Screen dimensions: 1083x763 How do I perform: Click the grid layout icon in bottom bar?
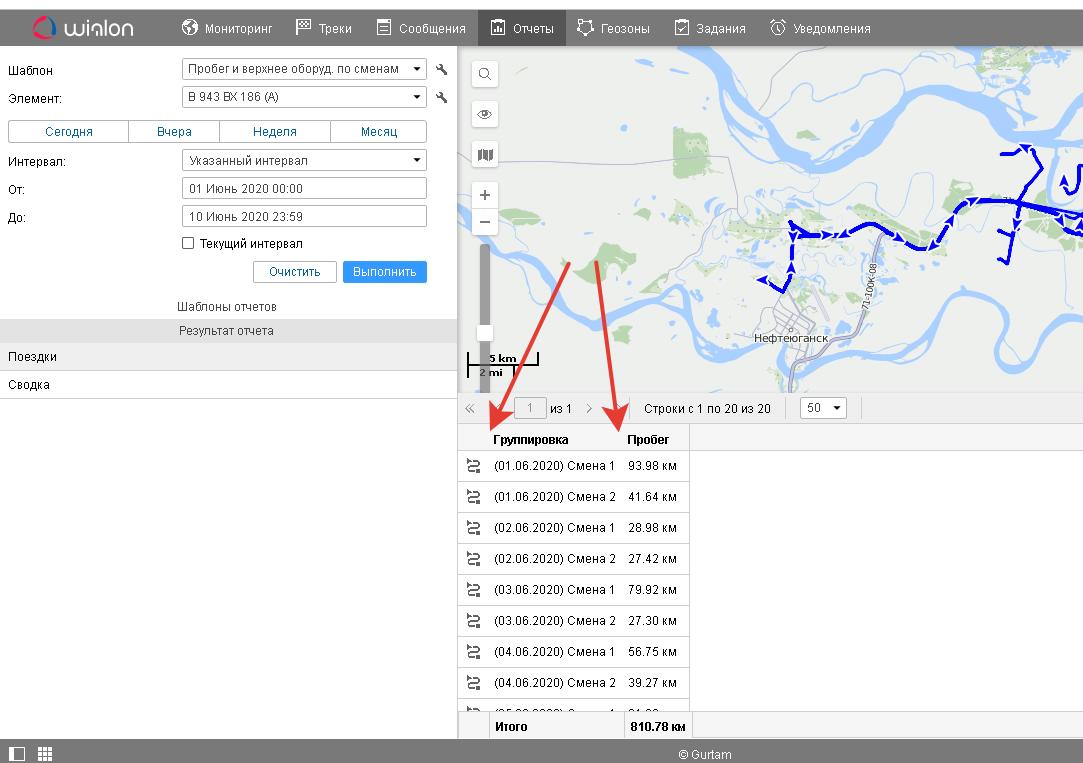click(44, 754)
